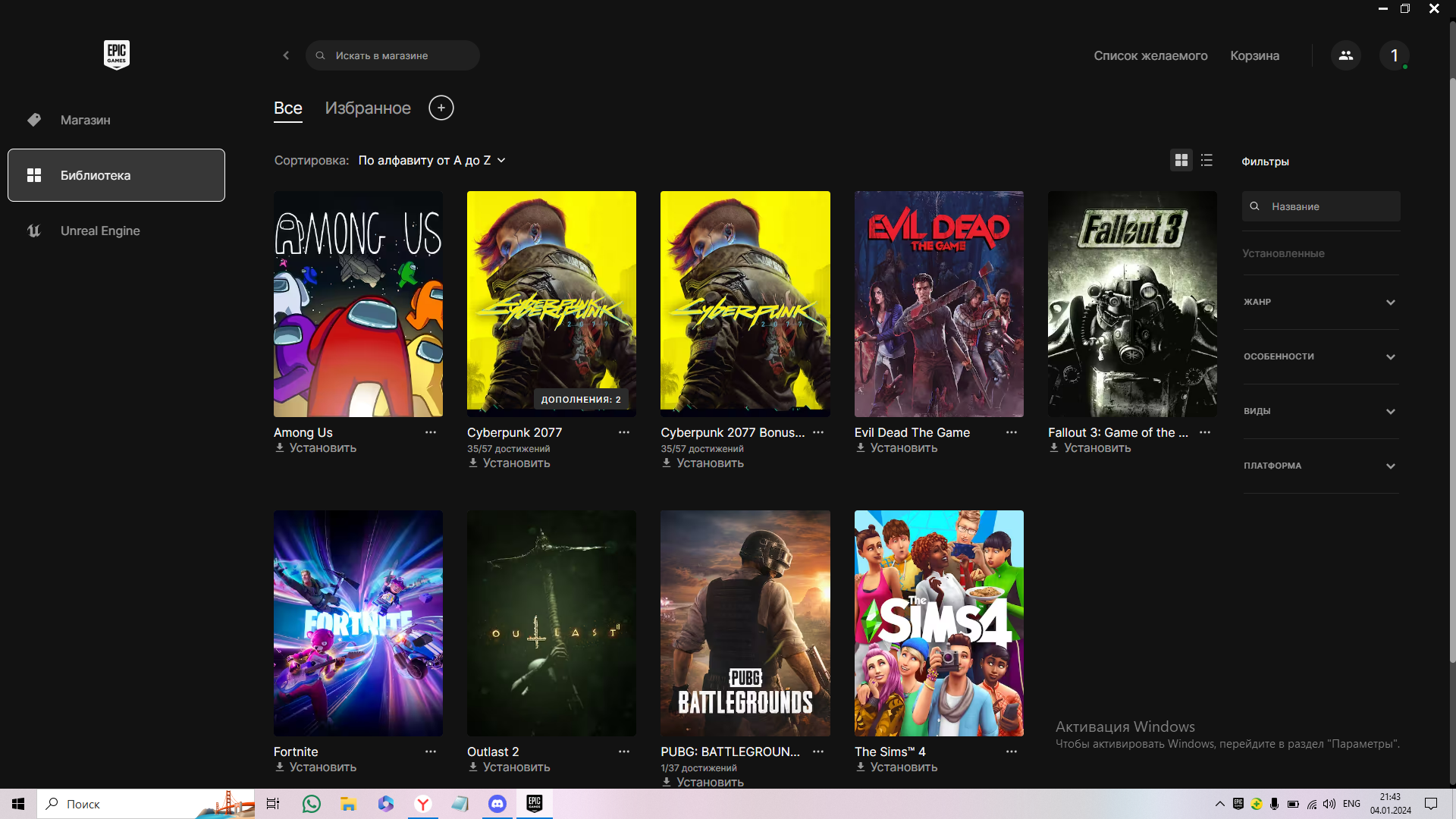Viewport: 1456px width, 819px height.
Task: Switch the ENG input language indicator
Action: (1351, 804)
